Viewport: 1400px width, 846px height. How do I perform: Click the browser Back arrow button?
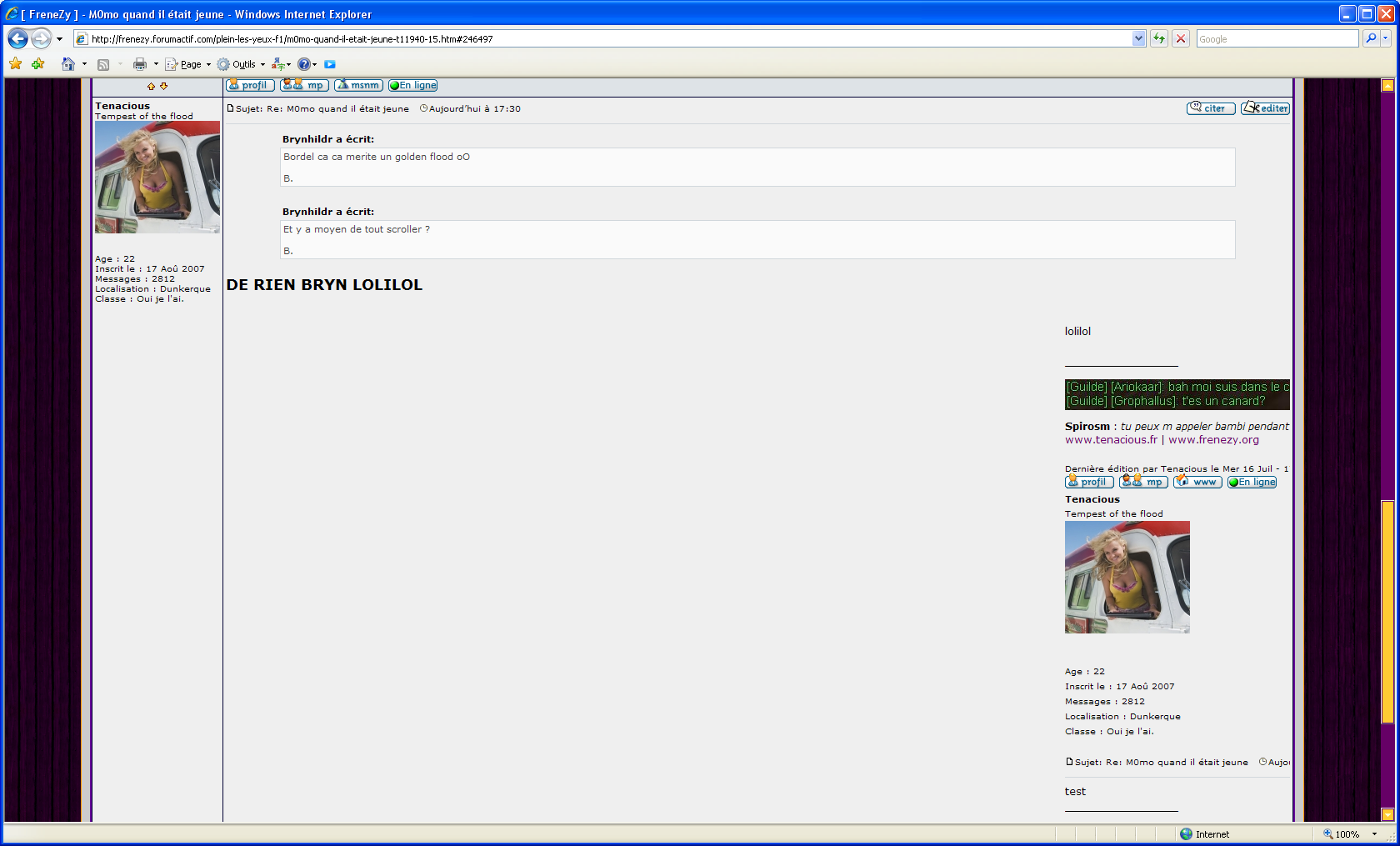(x=17, y=38)
